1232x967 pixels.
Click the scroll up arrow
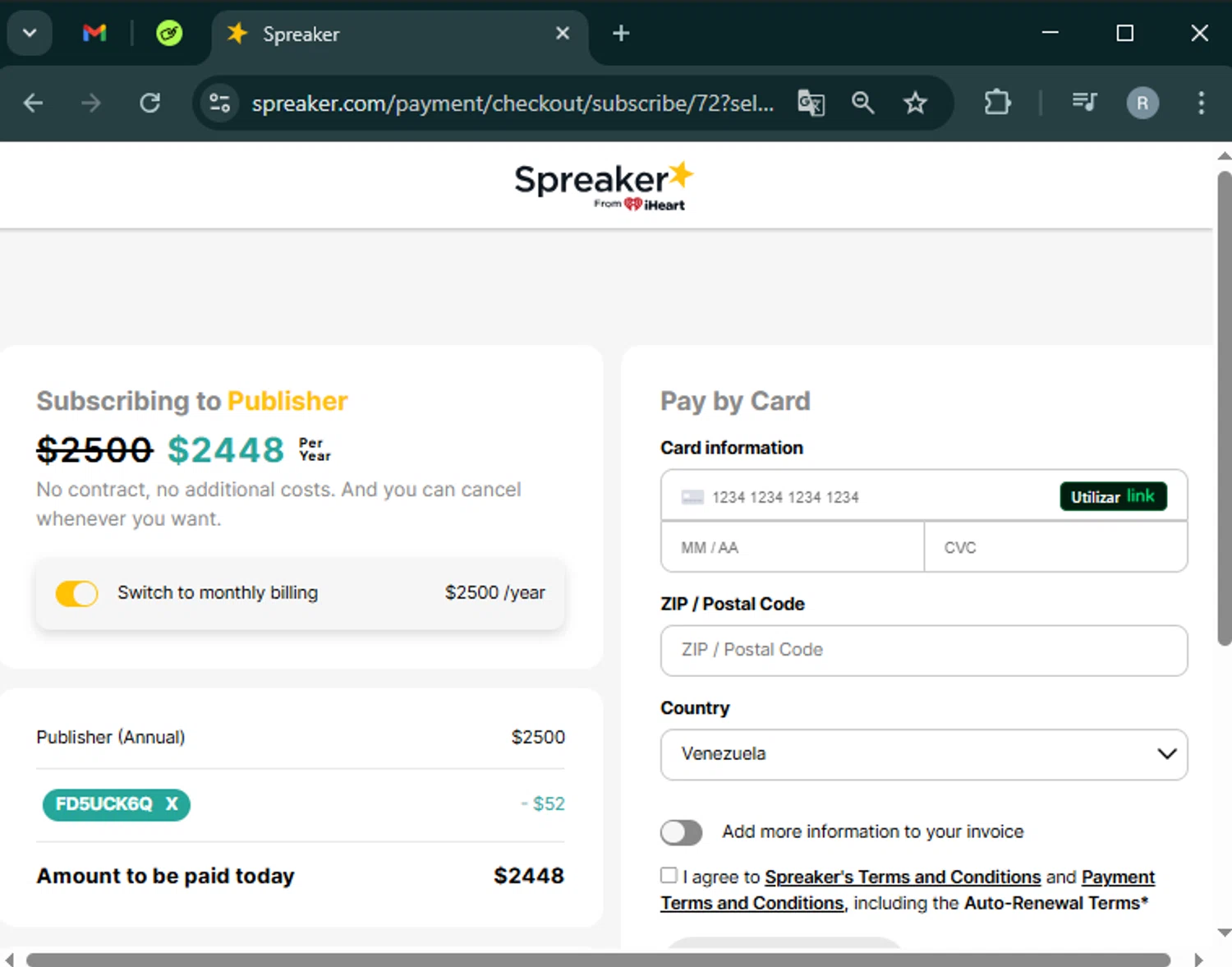[x=1224, y=155]
